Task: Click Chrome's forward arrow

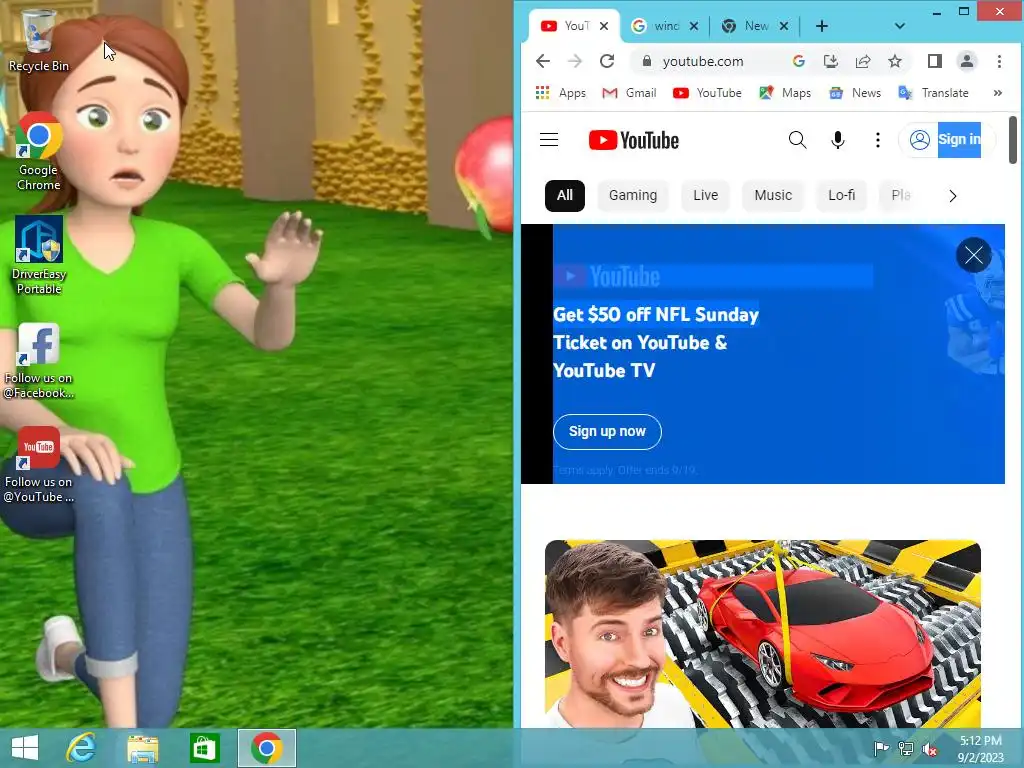Action: click(575, 61)
